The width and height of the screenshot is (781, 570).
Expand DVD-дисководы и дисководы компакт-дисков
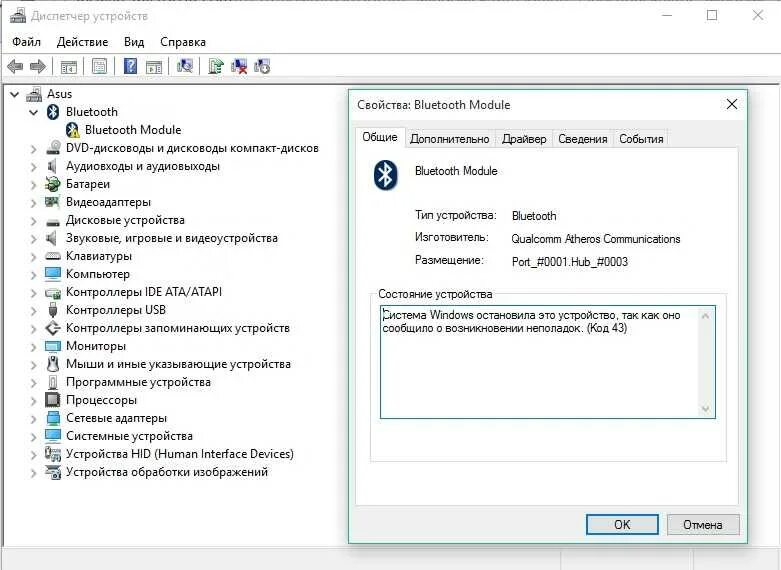tap(33, 148)
